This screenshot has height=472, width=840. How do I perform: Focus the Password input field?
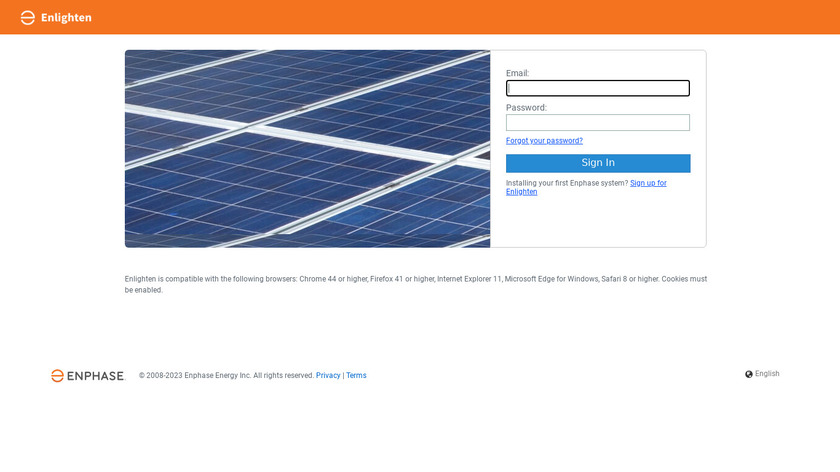coord(598,122)
